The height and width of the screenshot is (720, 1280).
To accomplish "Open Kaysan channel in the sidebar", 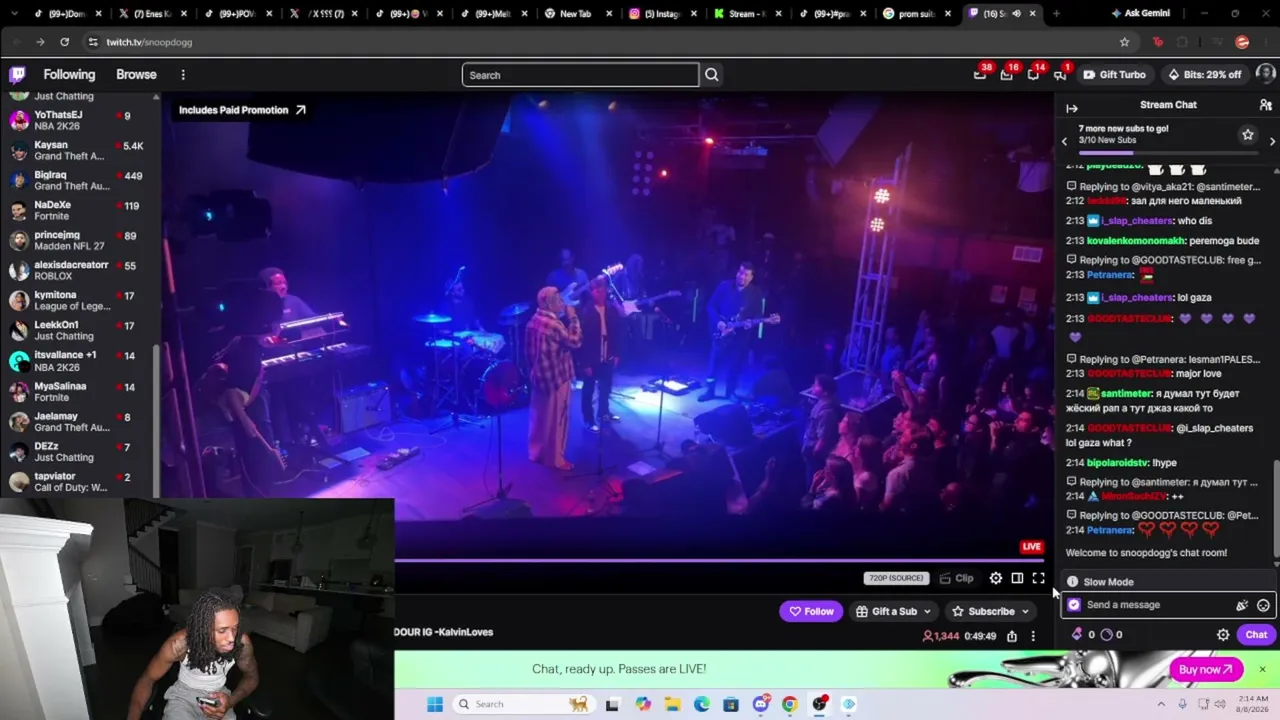I will click(x=80, y=150).
